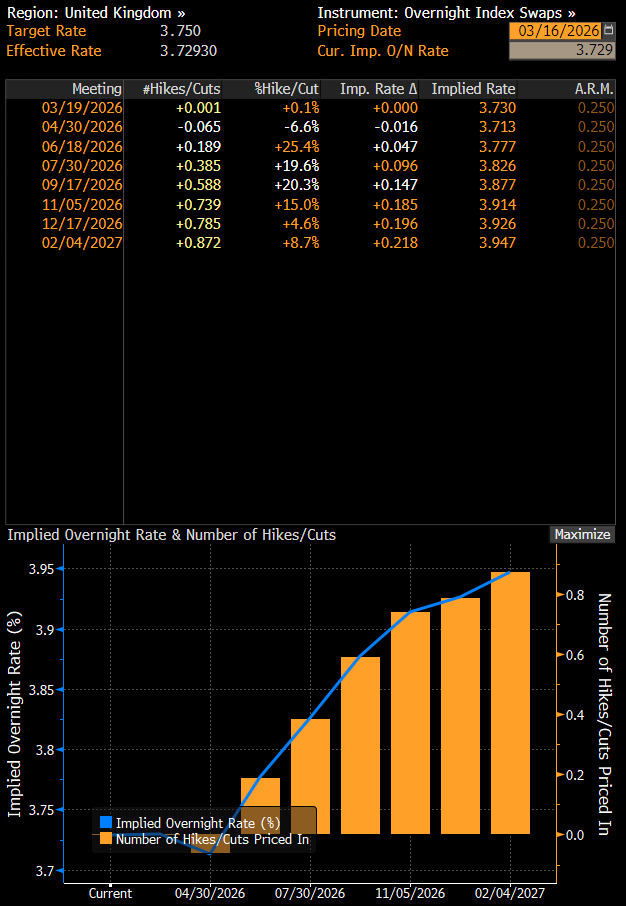
Task: Click the tallest orange bar in the chart
Action: click(x=510, y=702)
